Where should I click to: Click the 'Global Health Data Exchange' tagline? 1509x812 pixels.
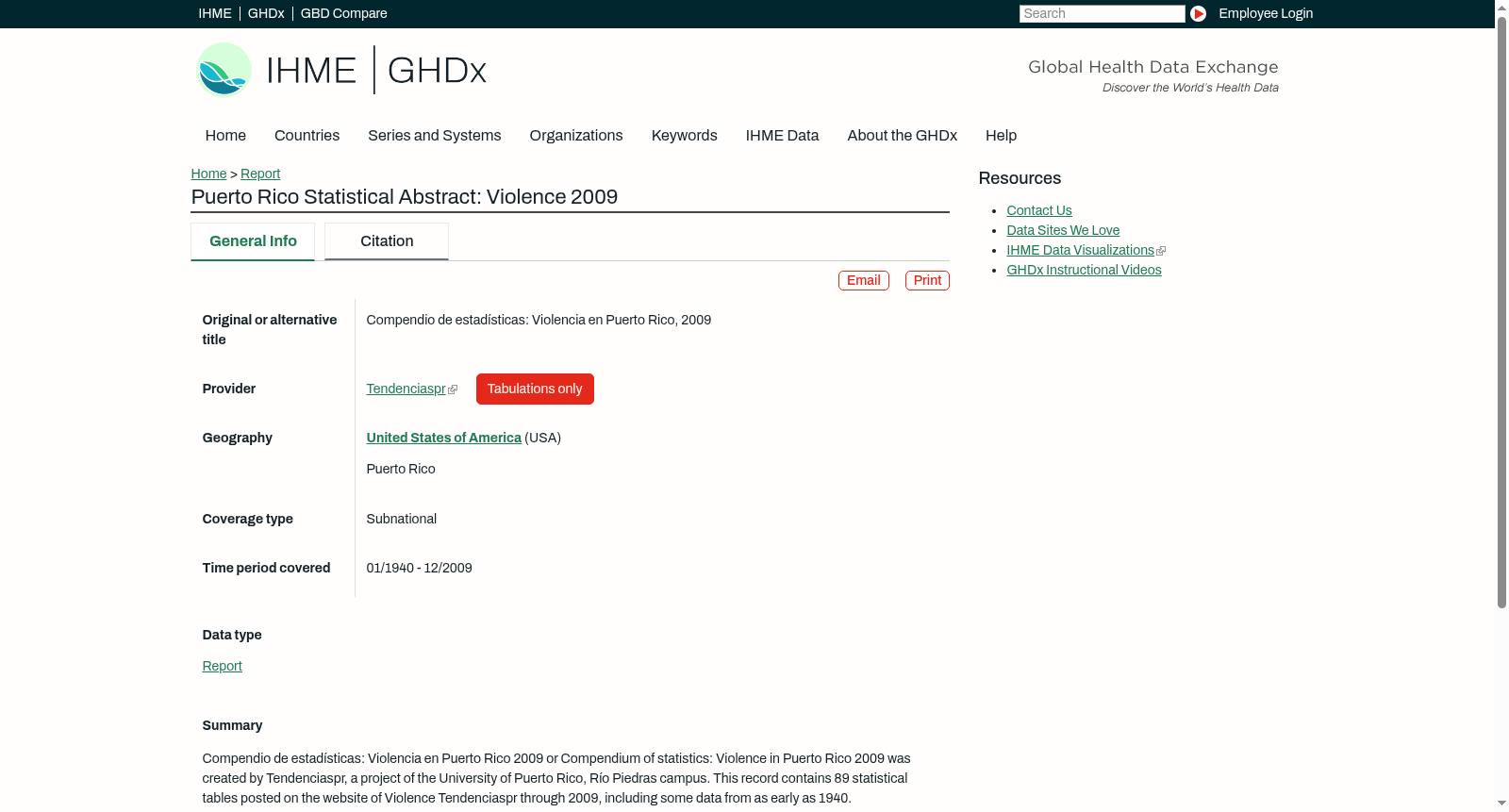1153,67
